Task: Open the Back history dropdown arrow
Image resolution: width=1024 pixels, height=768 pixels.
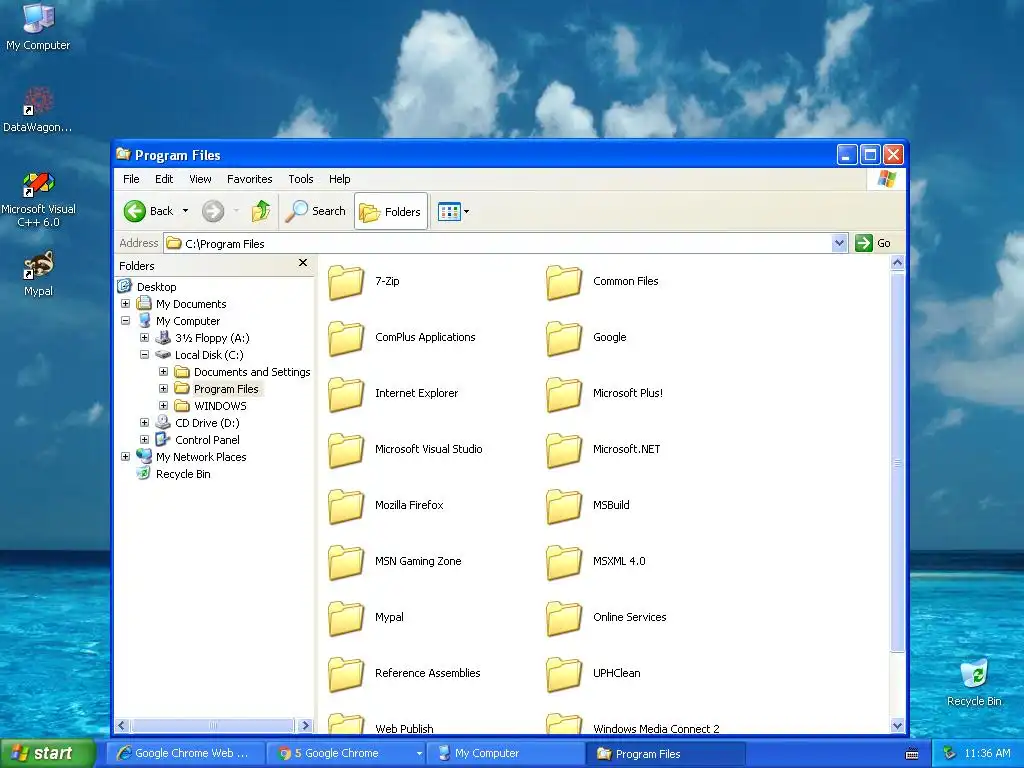Action: pos(185,211)
